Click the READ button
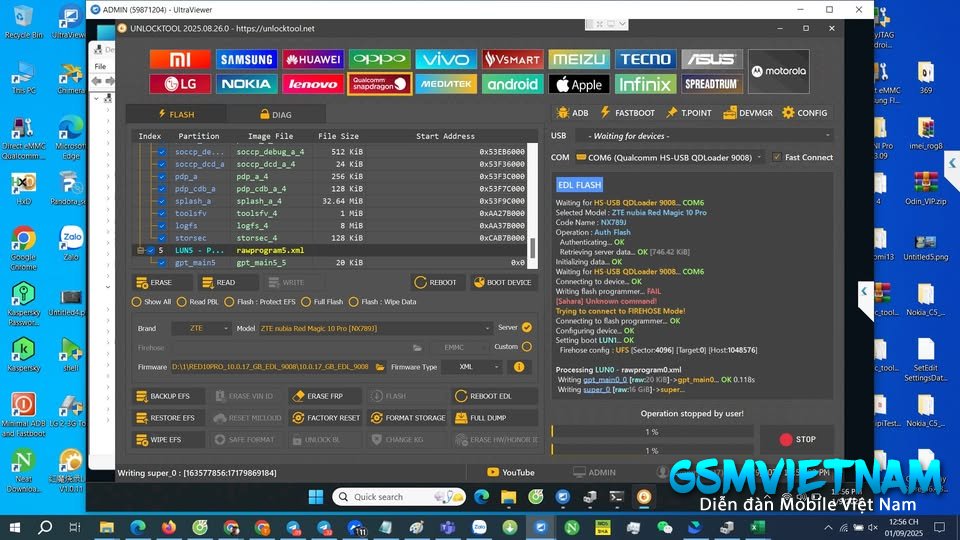 [228, 282]
